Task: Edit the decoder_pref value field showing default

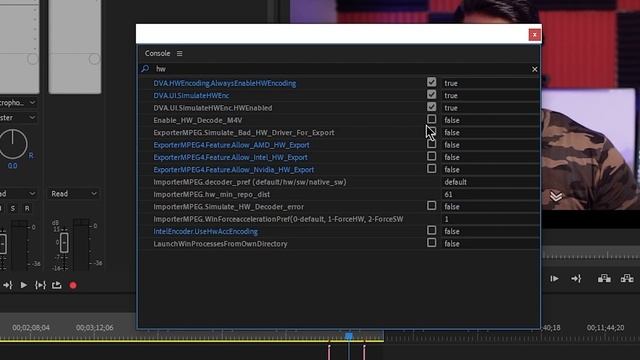Action: pyautogui.click(x=490, y=182)
